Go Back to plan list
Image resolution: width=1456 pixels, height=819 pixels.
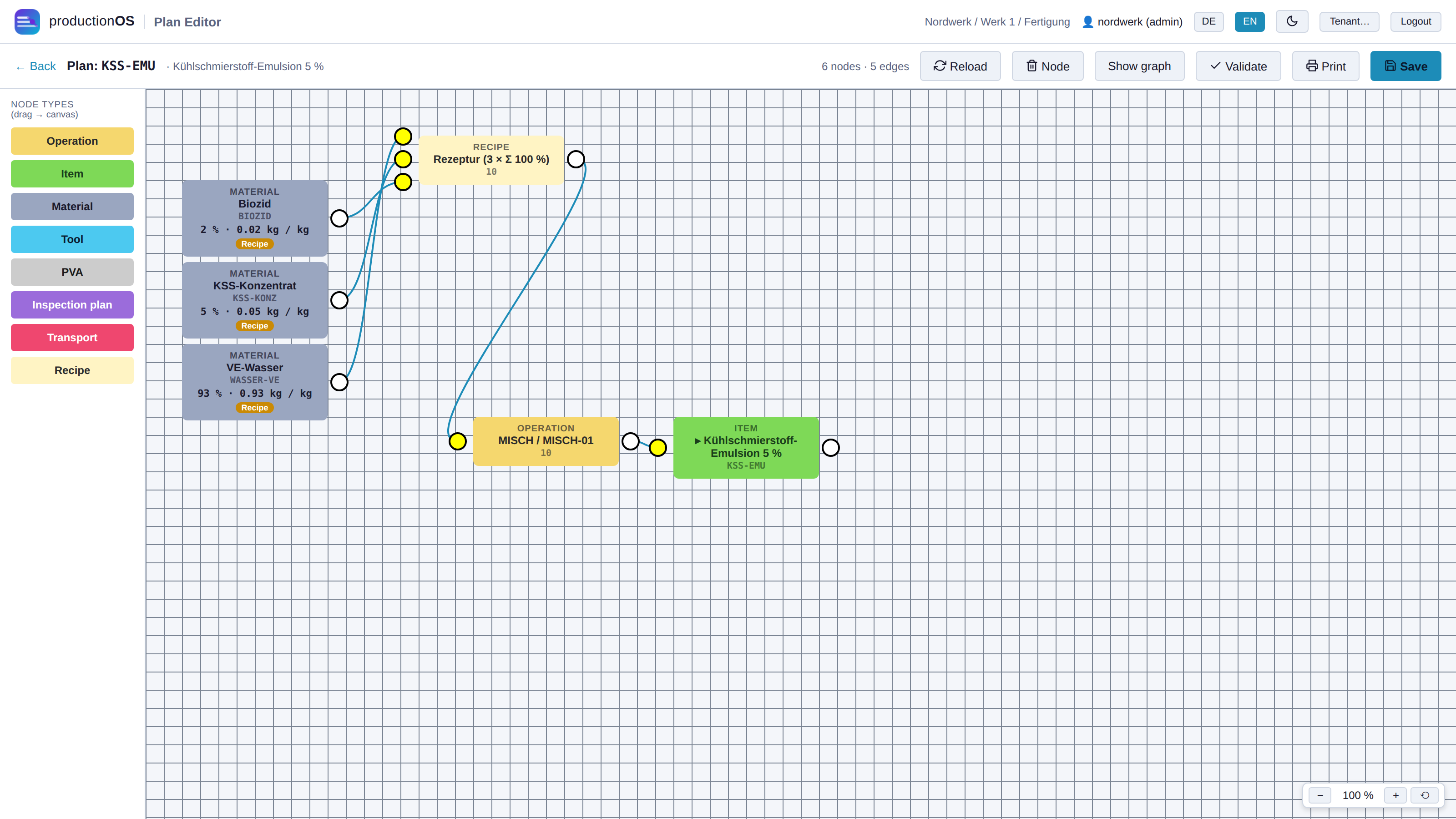36,66
